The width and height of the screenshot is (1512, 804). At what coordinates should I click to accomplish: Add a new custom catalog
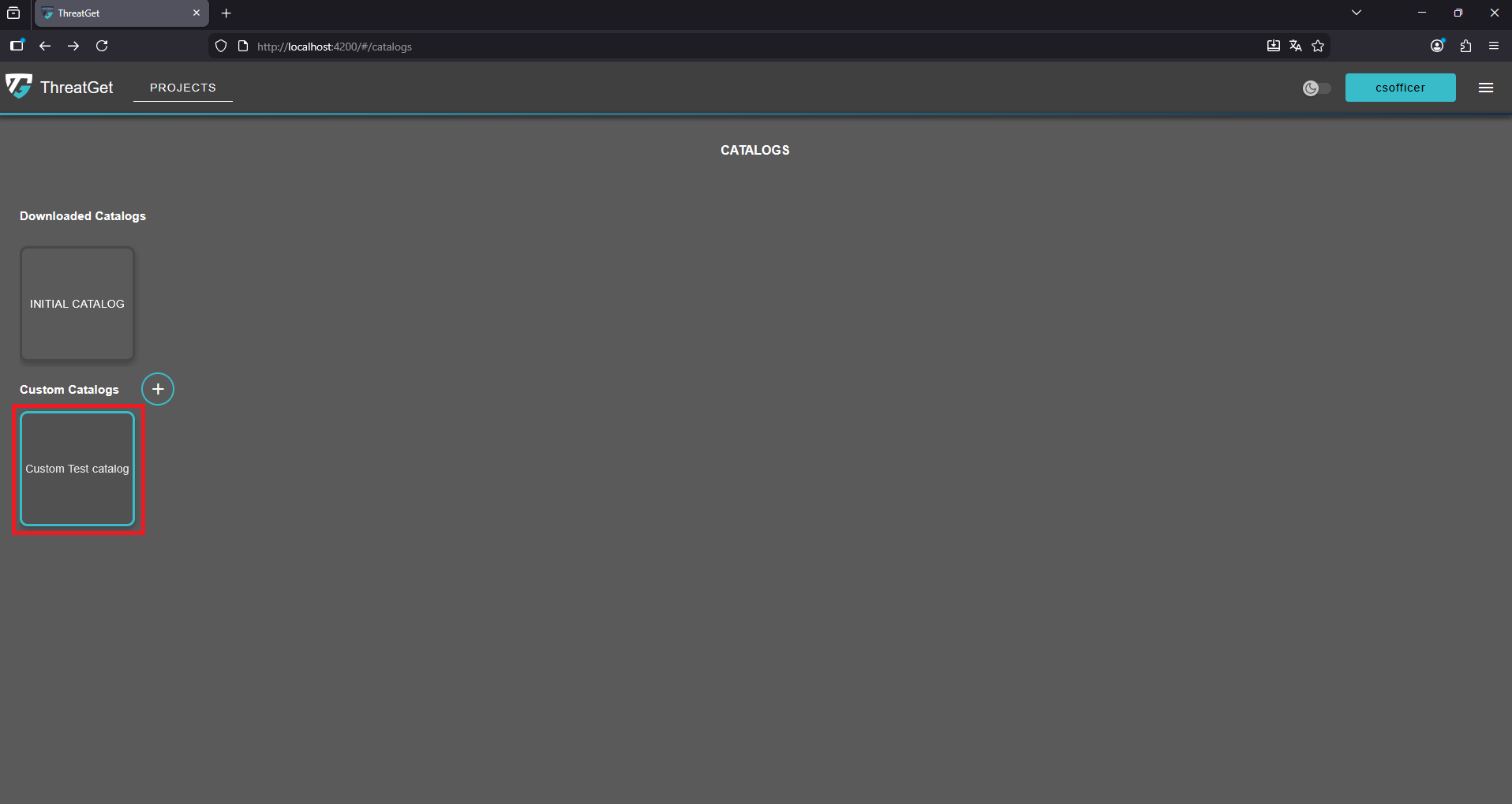tap(158, 389)
